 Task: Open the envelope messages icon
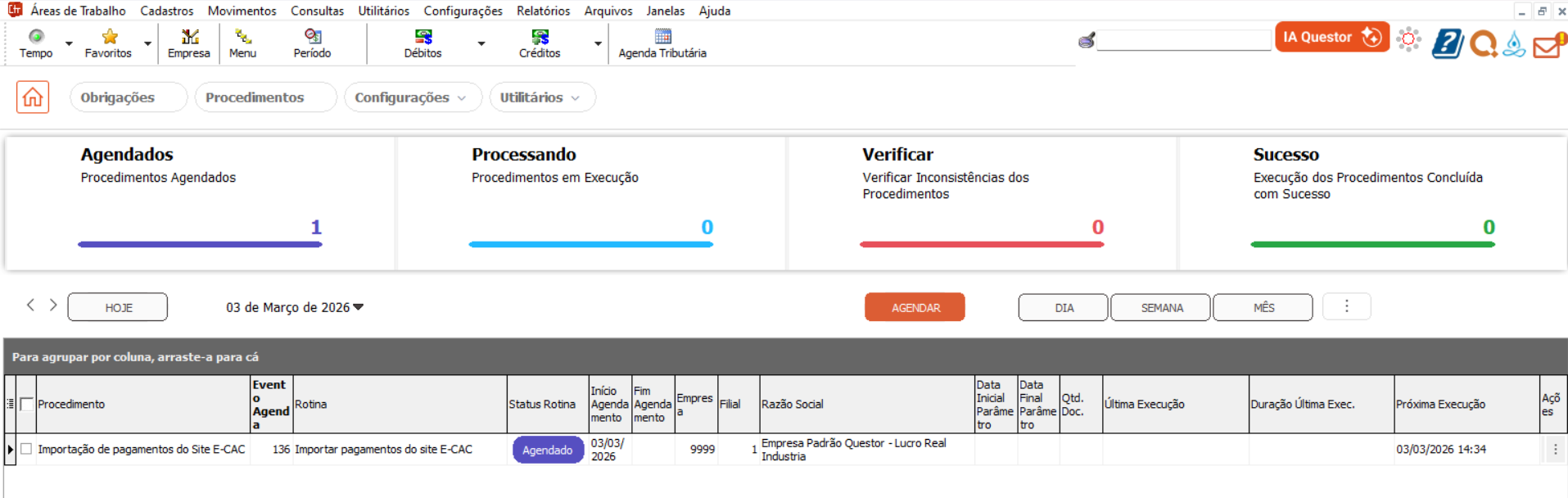click(x=1547, y=45)
